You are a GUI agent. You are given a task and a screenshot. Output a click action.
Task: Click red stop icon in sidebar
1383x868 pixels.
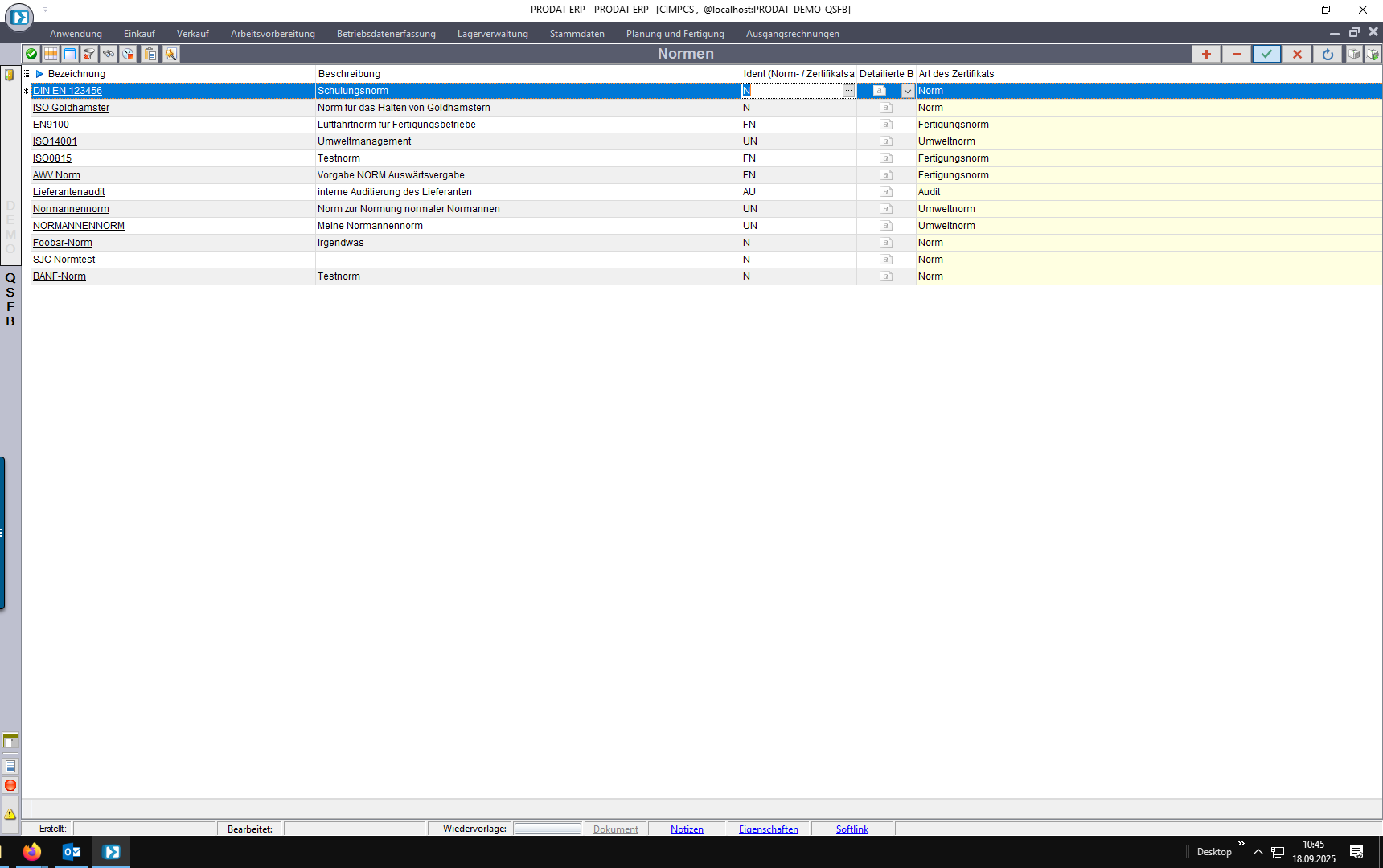pyautogui.click(x=10, y=785)
